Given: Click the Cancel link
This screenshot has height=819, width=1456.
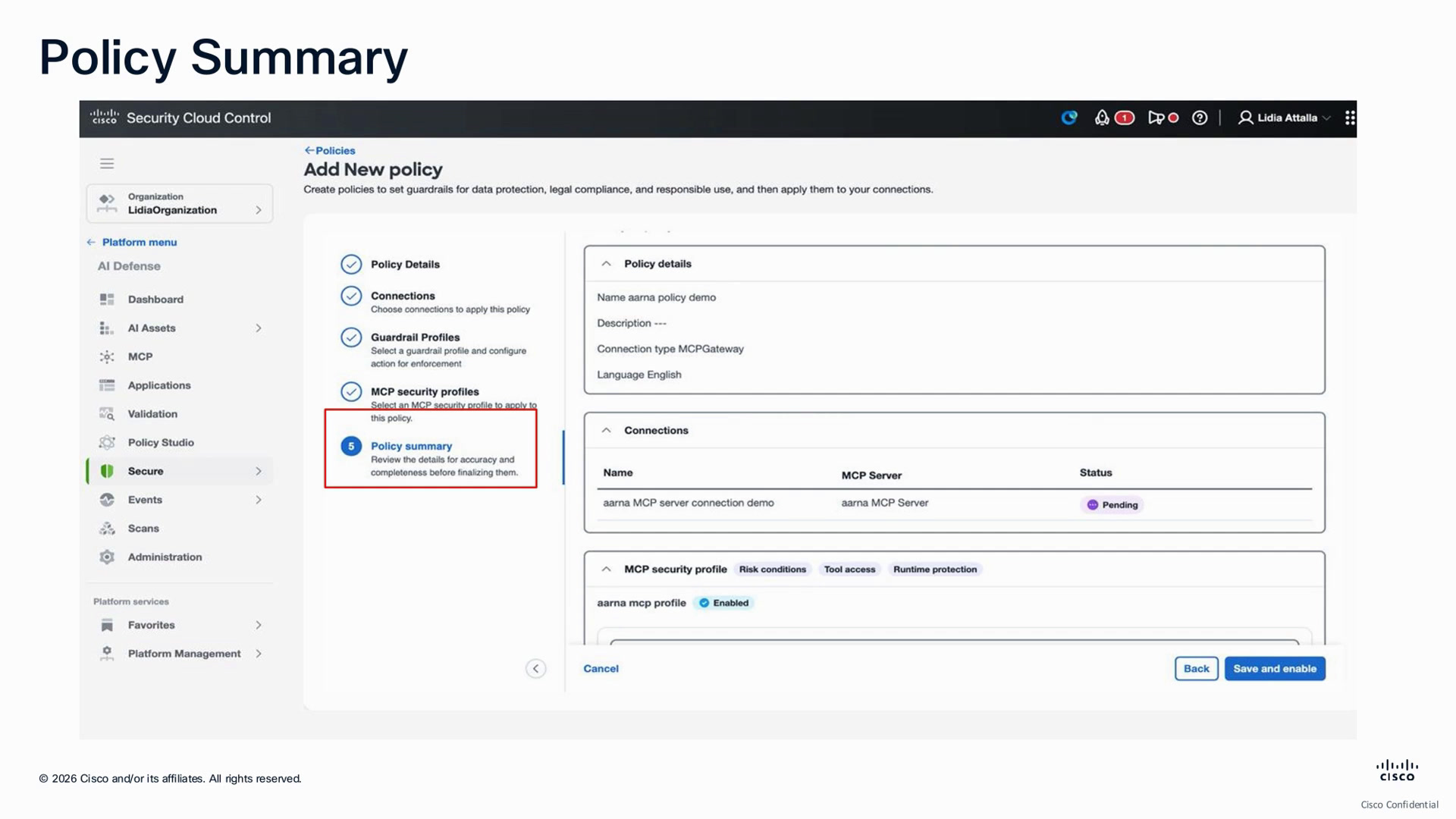Looking at the screenshot, I should (x=601, y=669).
